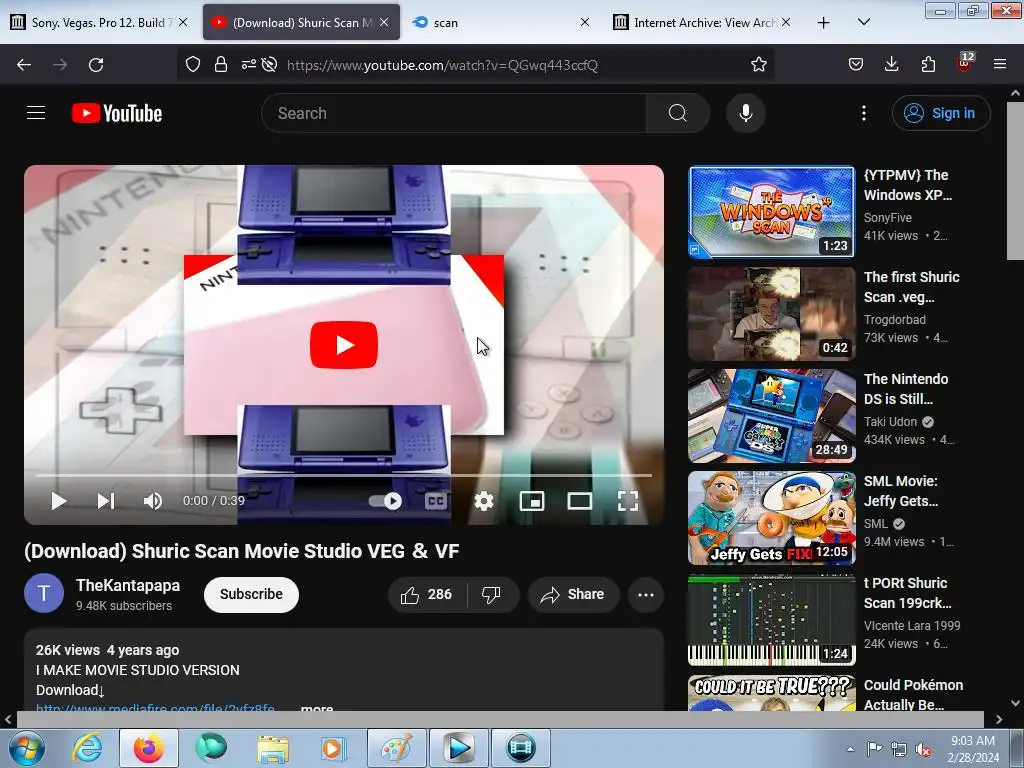Open 'The Nintendo DS is Still' video title
Screen dimensions: 1024x768
pos(906,389)
